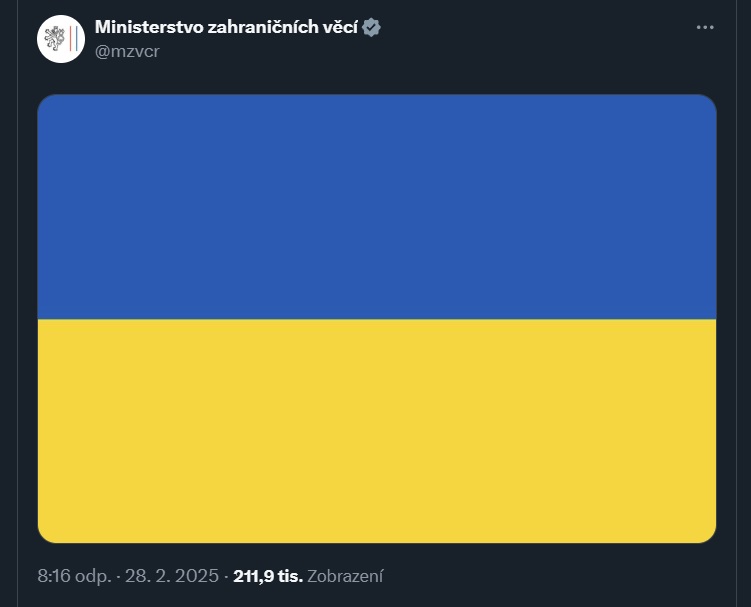The width and height of the screenshot is (751, 607).
Task: Open the Ministerstvo zahraničních věcí profile avatar
Action: point(61,39)
